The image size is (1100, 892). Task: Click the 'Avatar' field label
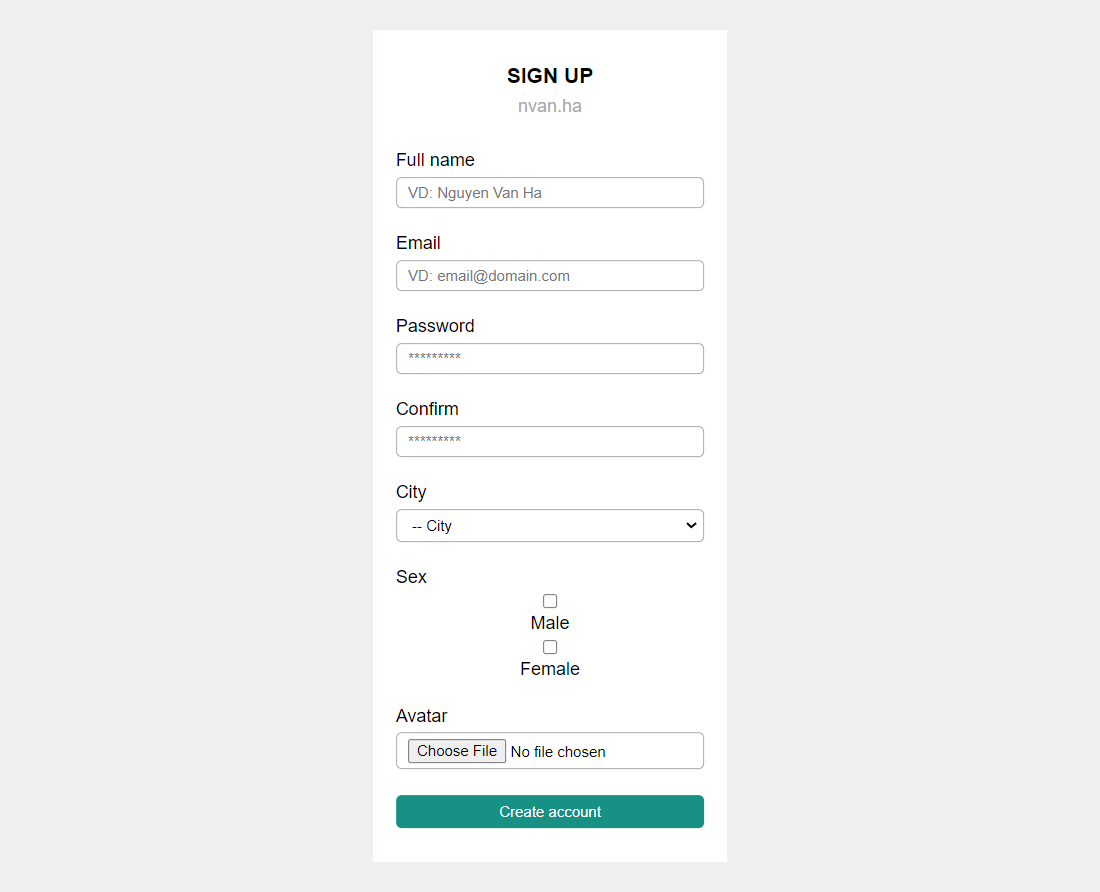(x=422, y=716)
